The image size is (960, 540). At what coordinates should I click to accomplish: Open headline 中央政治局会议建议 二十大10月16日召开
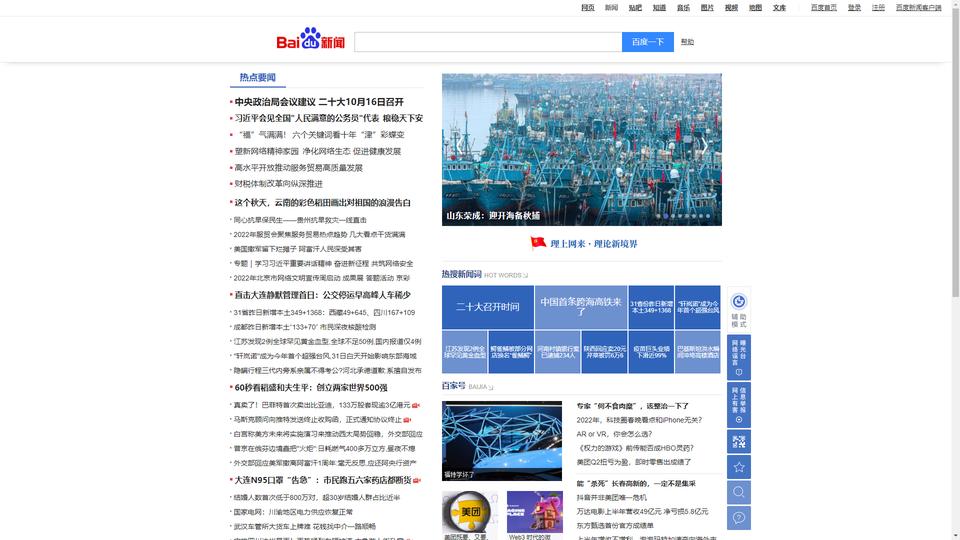point(319,102)
